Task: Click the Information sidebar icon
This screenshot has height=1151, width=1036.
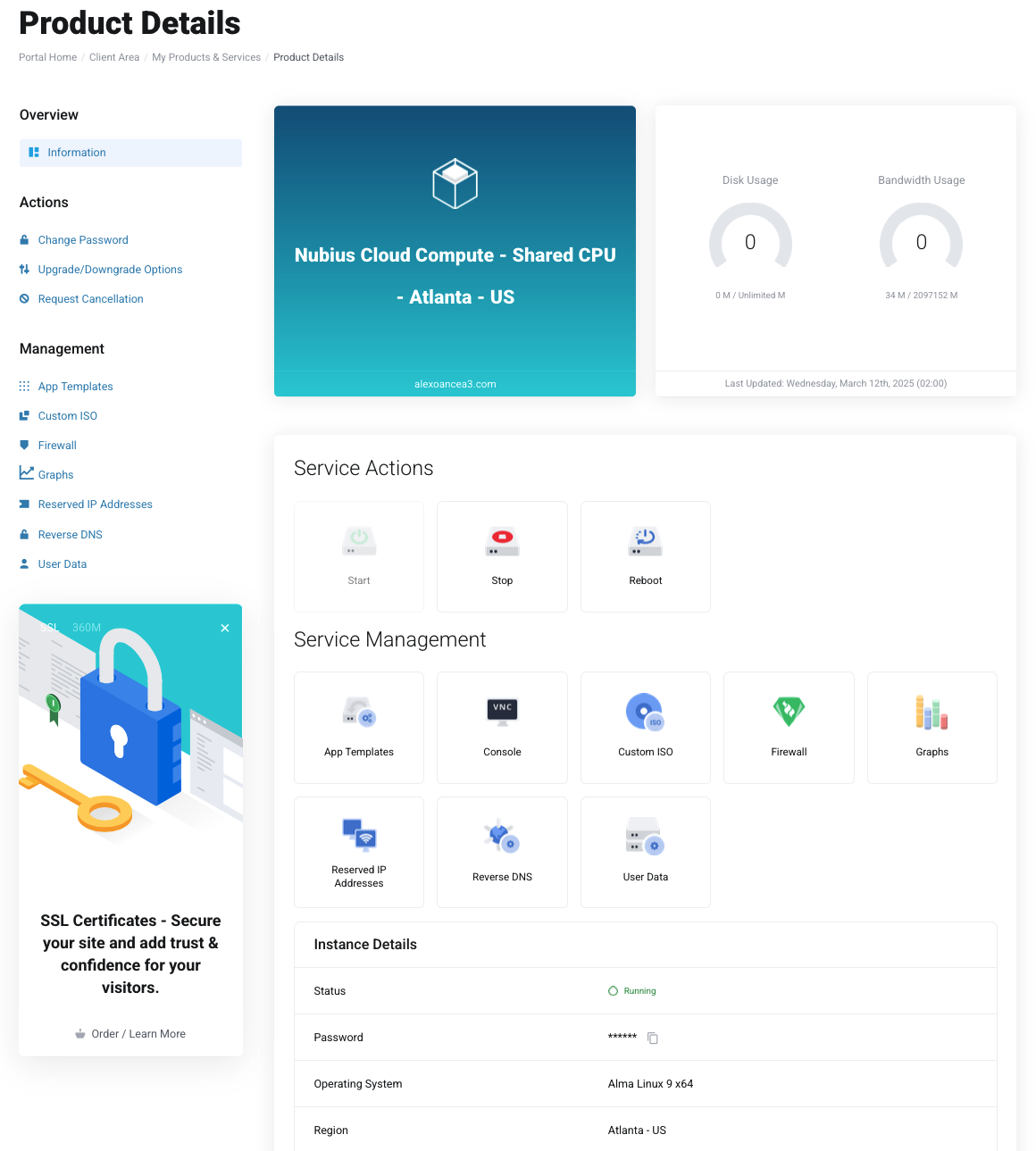Action: coord(34,153)
